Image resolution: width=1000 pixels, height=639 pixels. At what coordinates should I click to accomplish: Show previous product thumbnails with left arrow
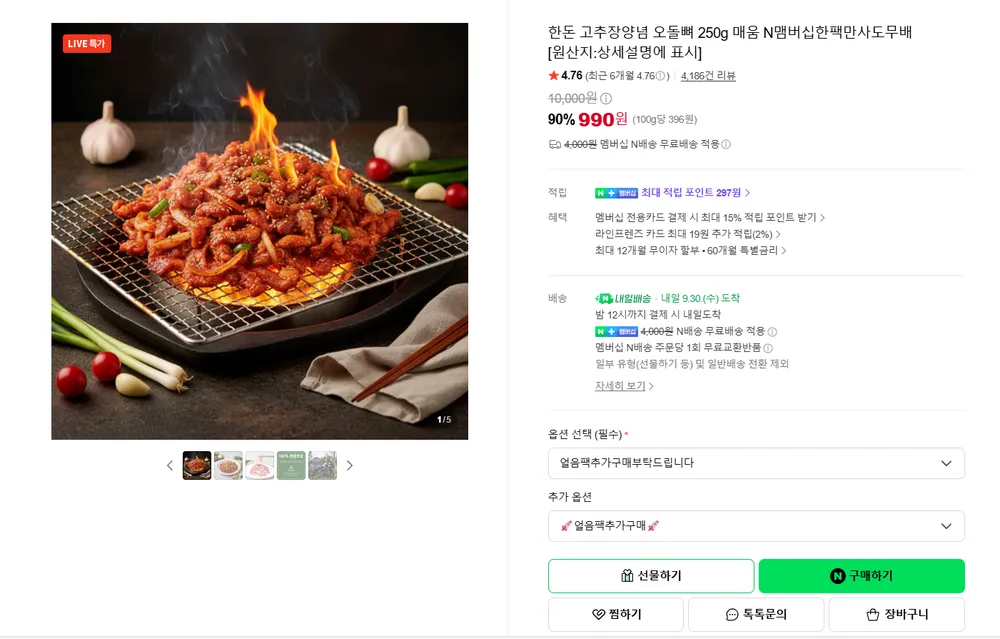point(170,466)
